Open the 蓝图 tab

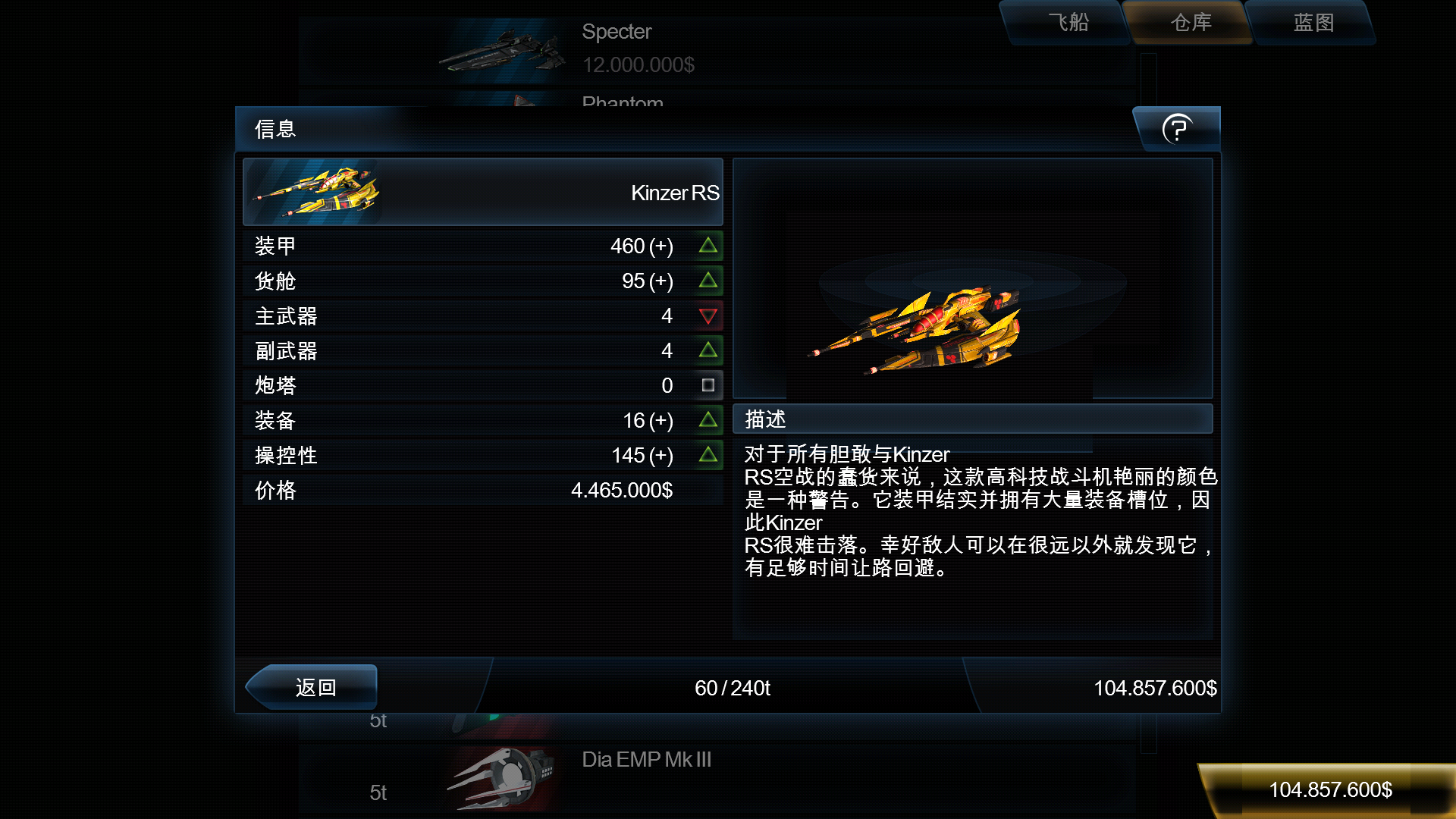1313,23
